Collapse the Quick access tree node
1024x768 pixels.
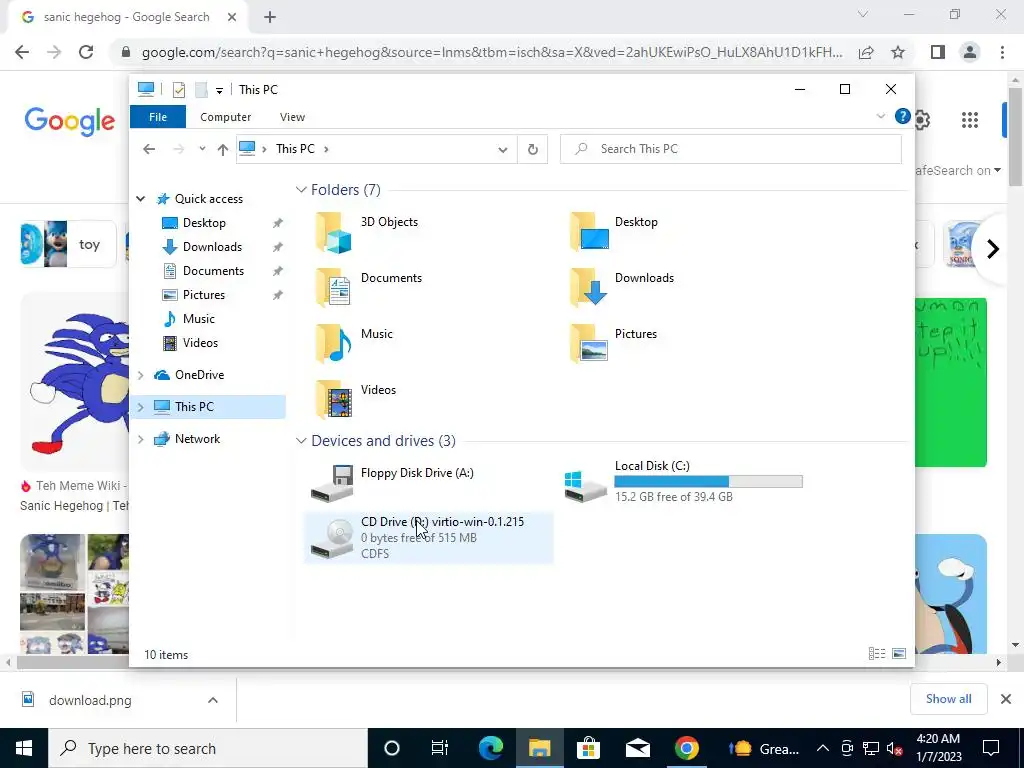pyautogui.click(x=140, y=199)
